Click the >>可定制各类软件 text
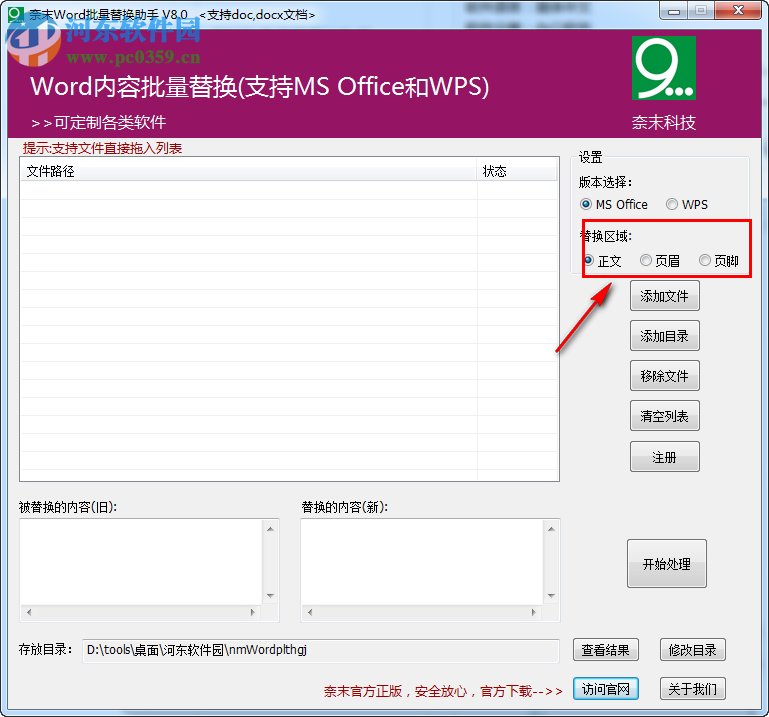 [x=99, y=122]
